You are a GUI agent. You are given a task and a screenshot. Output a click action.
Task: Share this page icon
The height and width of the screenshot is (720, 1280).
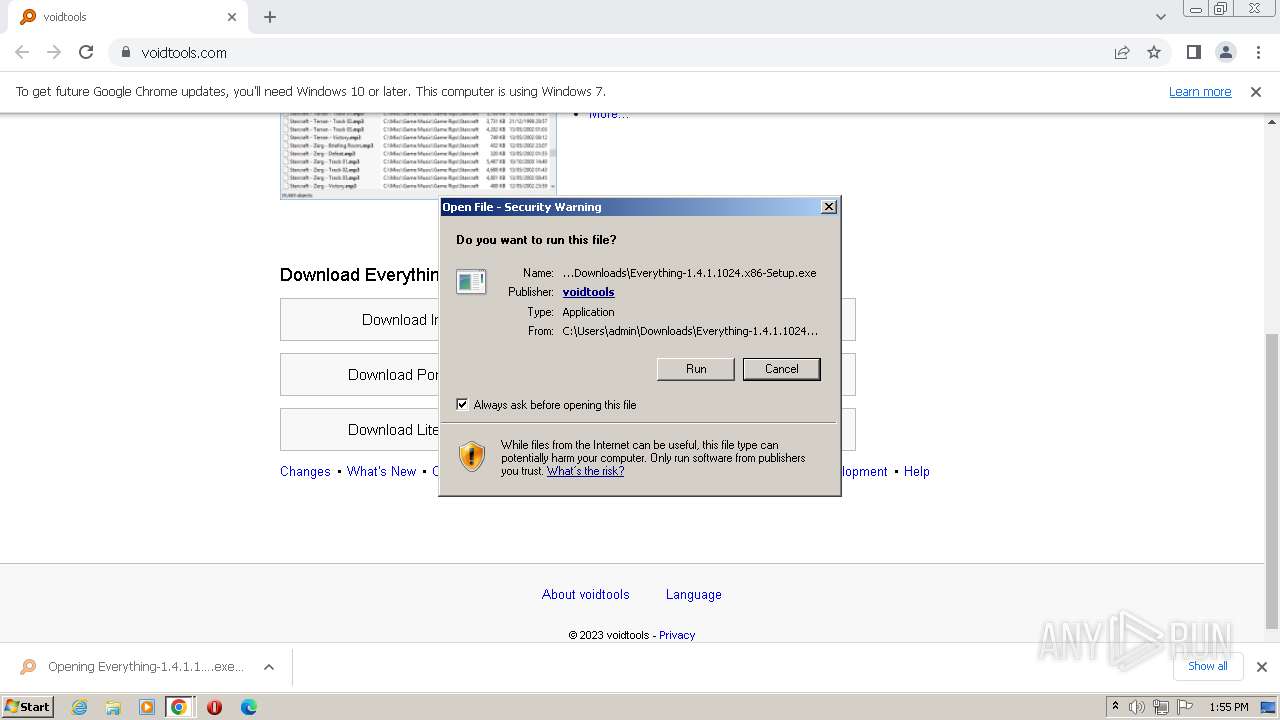coord(1122,52)
